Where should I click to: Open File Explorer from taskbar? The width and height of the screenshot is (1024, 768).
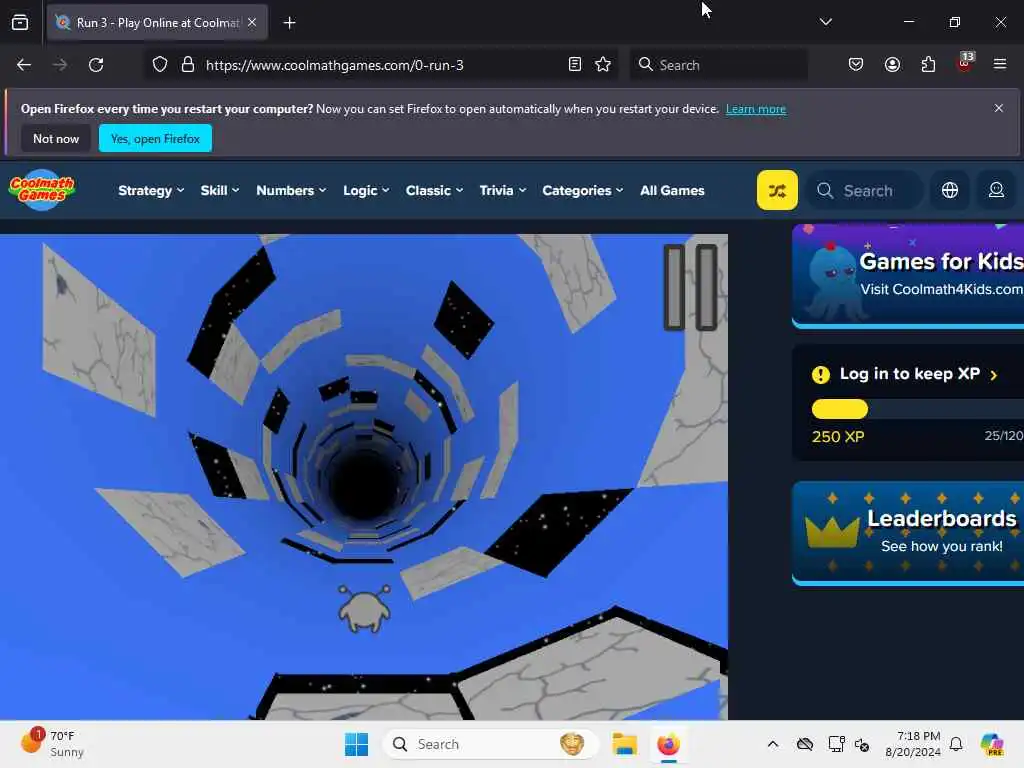tap(624, 744)
